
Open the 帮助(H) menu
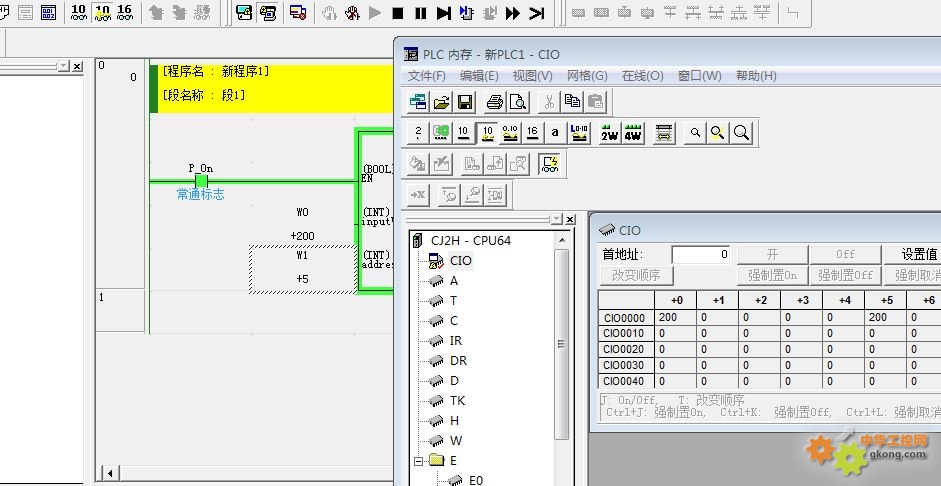point(756,76)
